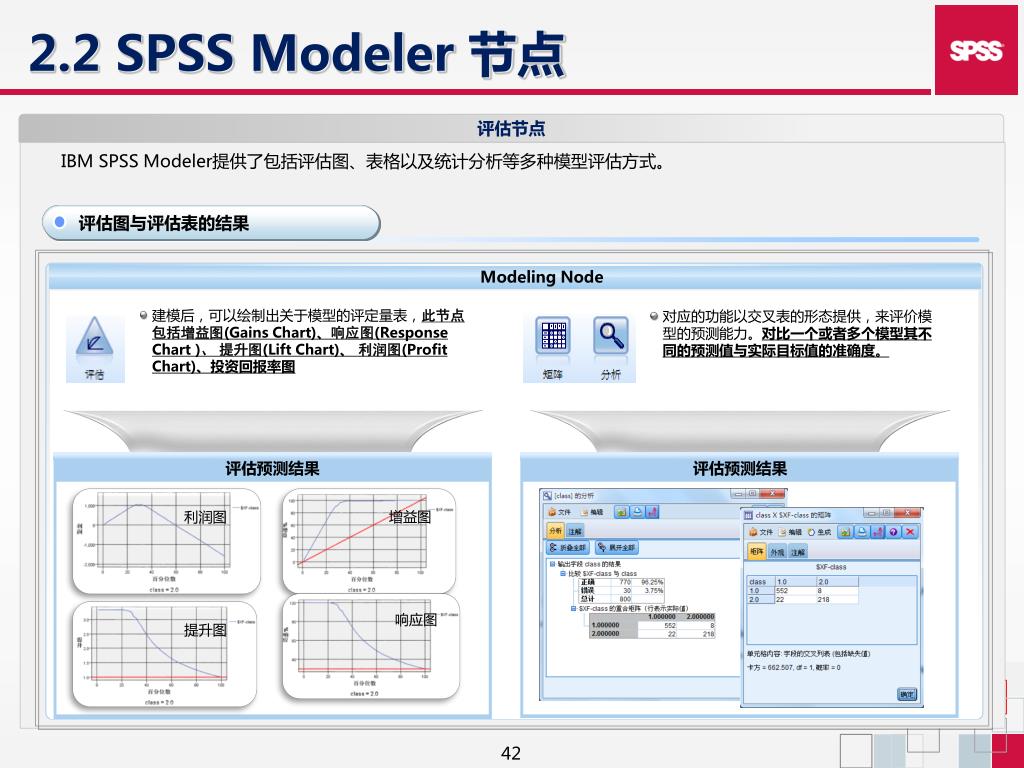
Task: Collapse the 输出字段 class 的结果 tree node
Action: click(x=552, y=564)
